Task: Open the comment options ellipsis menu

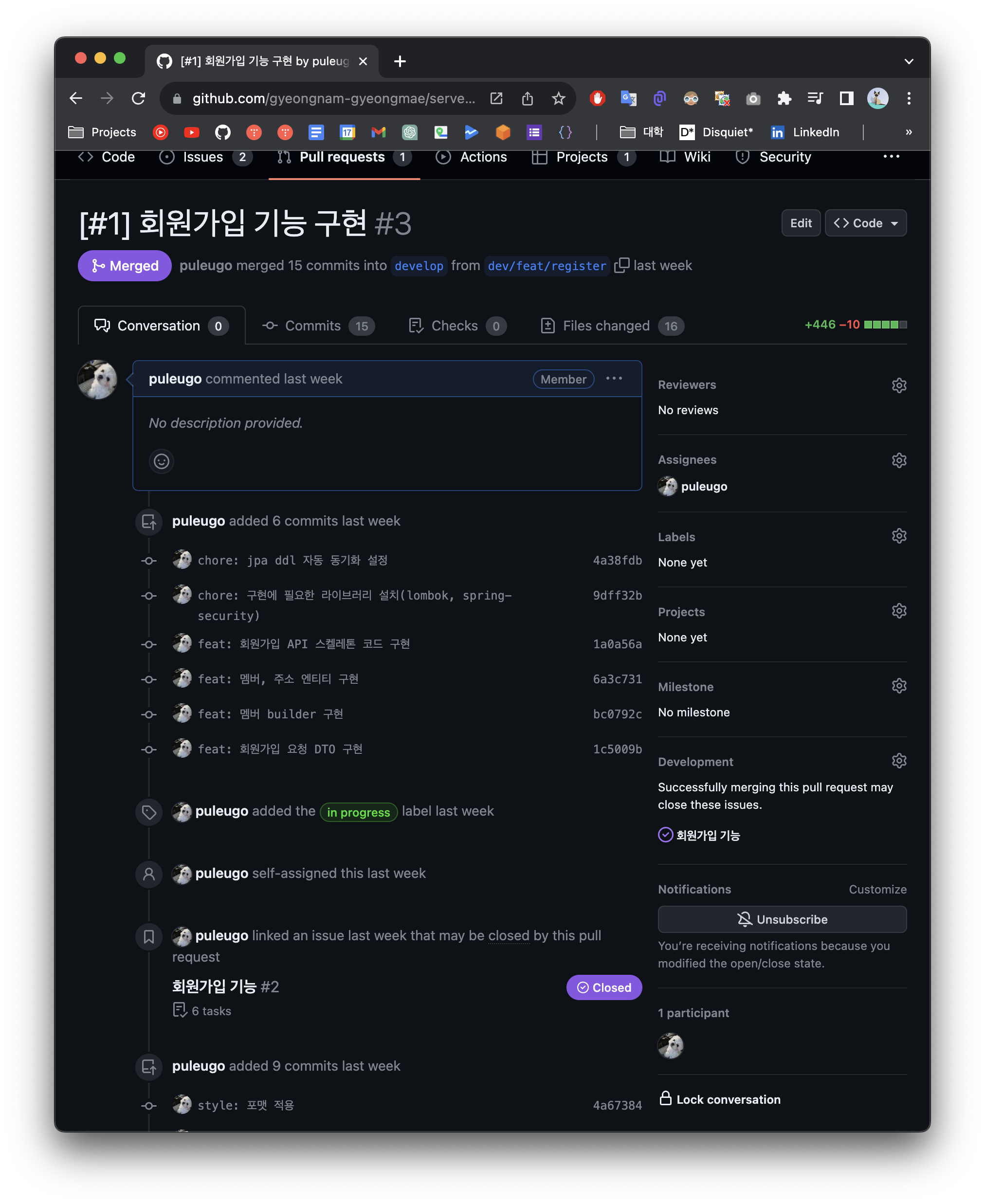Action: click(x=614, y=379)
